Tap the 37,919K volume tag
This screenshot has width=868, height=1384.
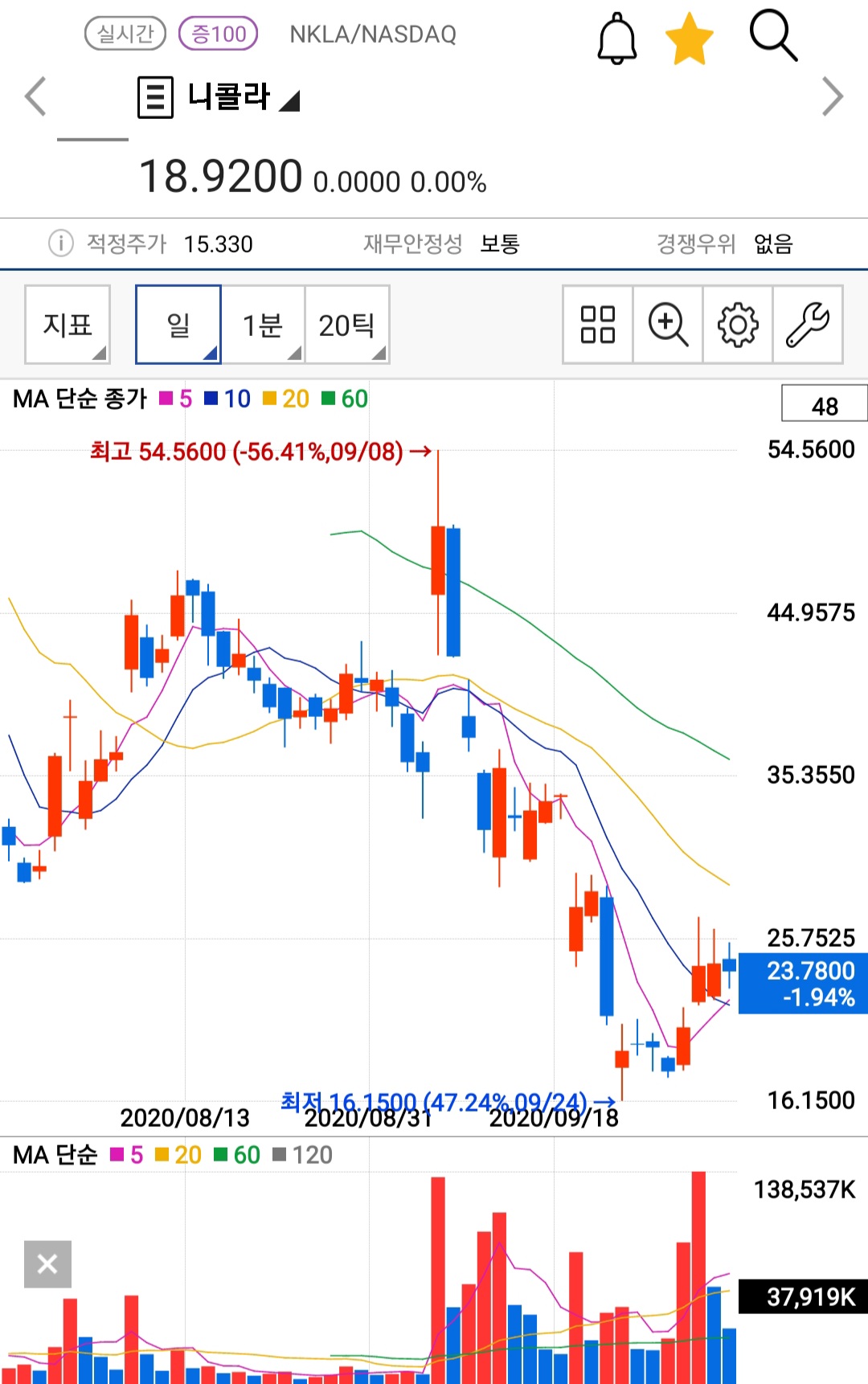803,1296
